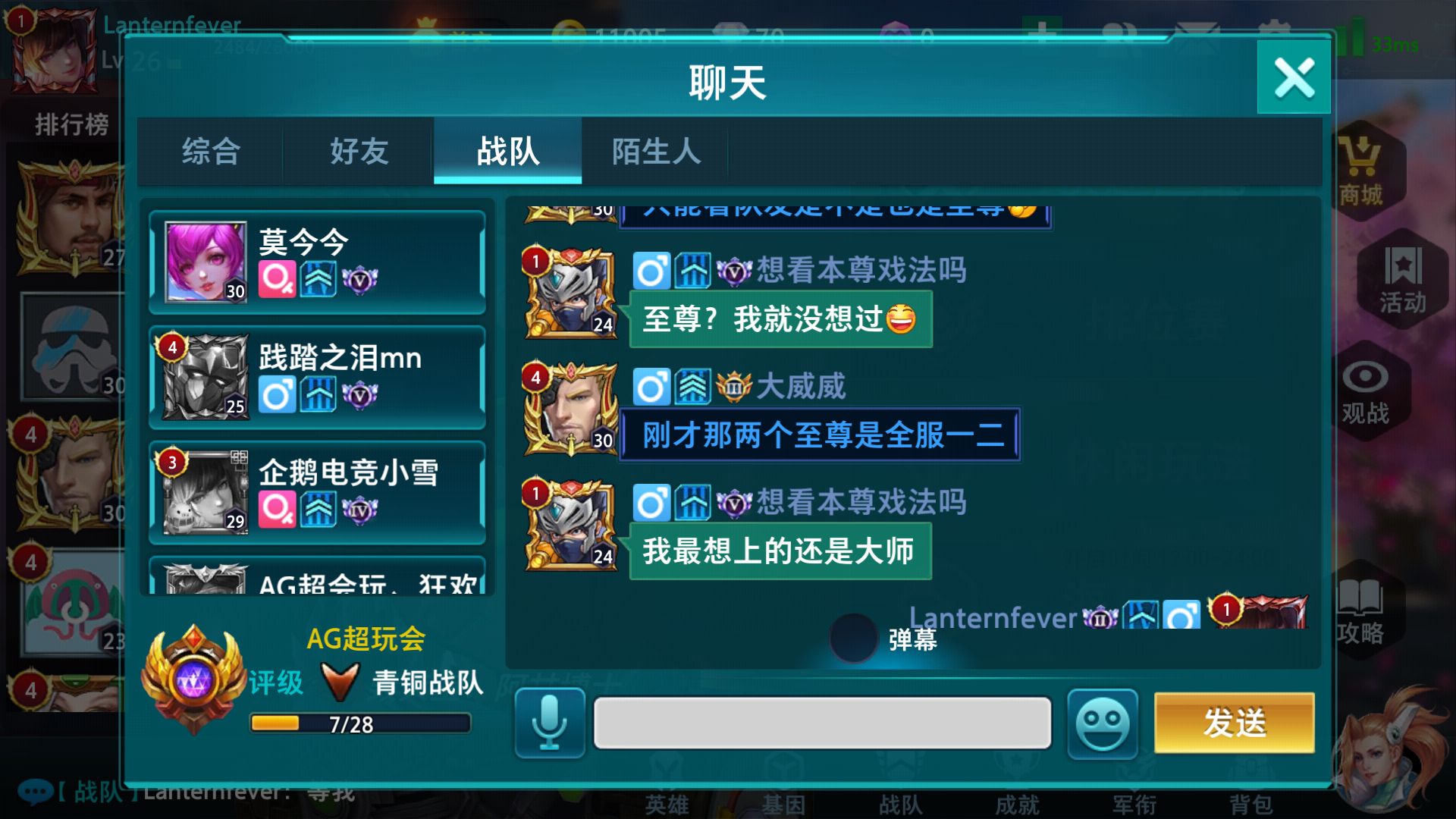Open the emoji picker smiley icon

click(x=1103, y=723)
